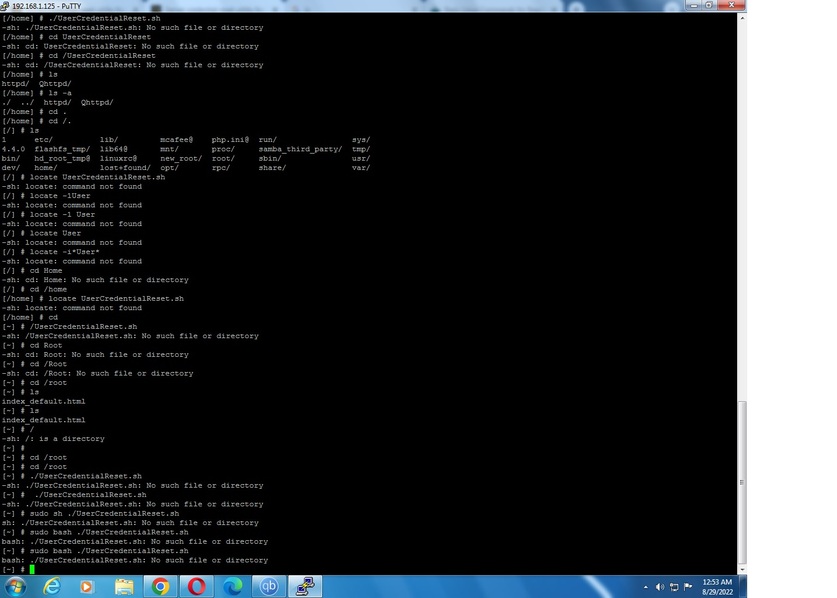Open the volume control in system tray
This screenshot has width=837, height=598.
tap(660, 587)
